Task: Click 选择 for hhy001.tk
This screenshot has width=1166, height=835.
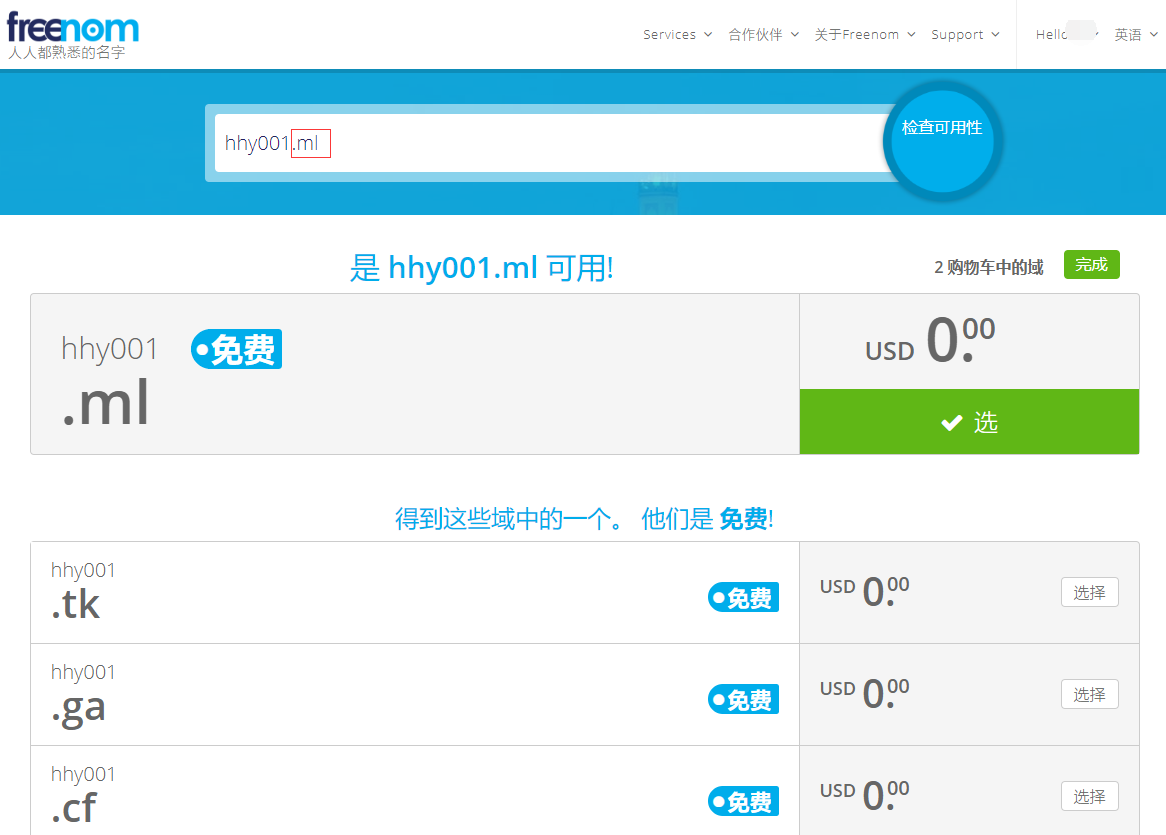Action: tap(1089, 592)
